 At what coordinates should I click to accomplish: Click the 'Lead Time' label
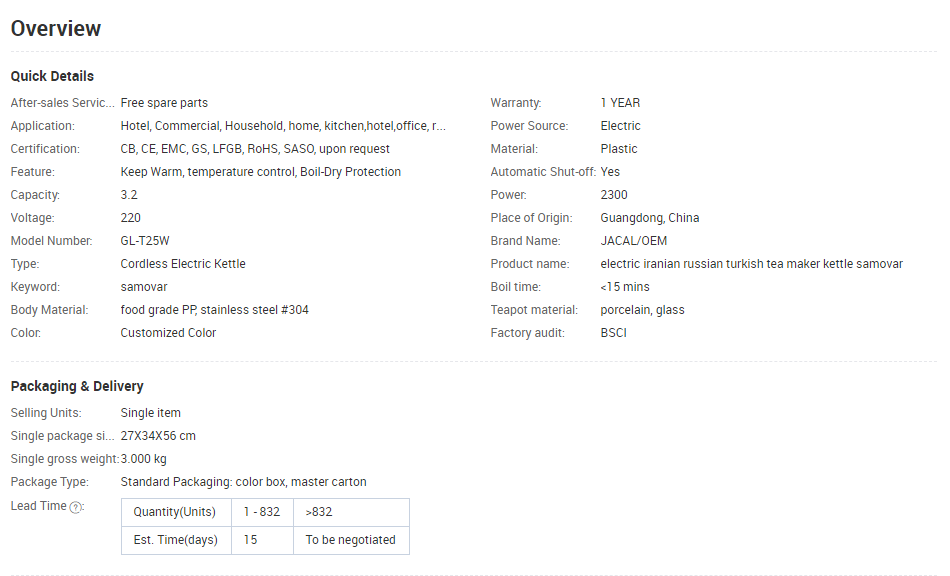tap(39, 506)
